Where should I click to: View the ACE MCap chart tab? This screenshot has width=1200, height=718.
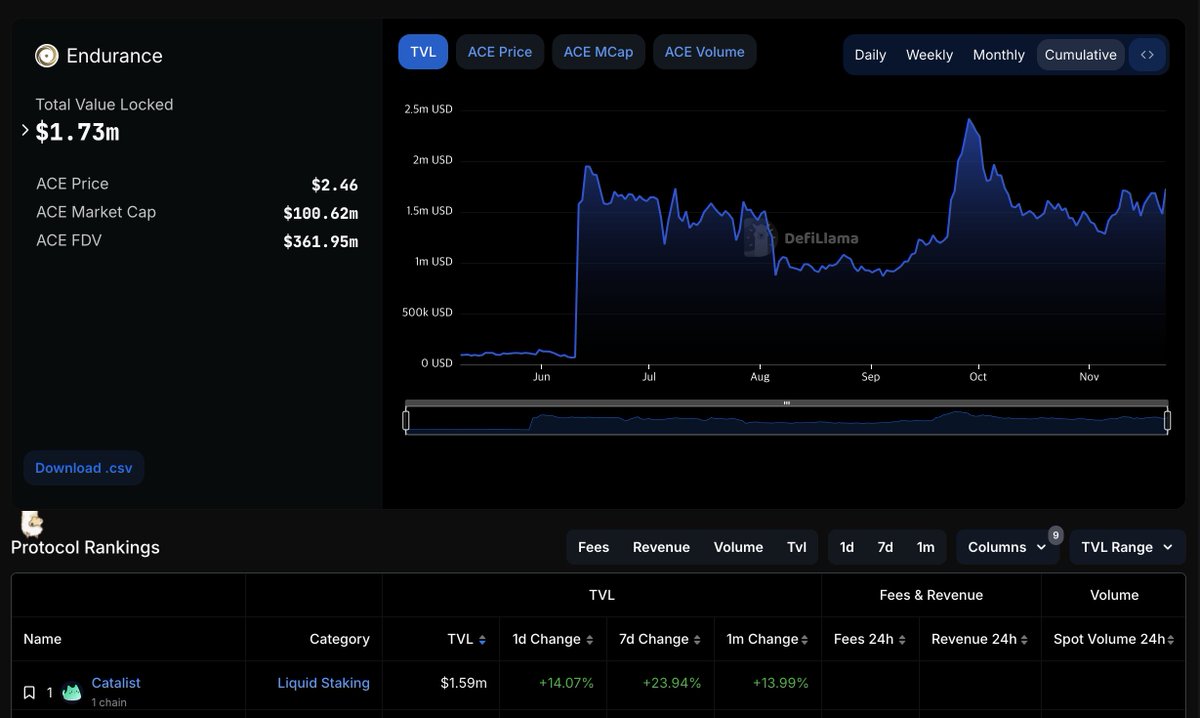pyautogui.click(x=598, y=51)
